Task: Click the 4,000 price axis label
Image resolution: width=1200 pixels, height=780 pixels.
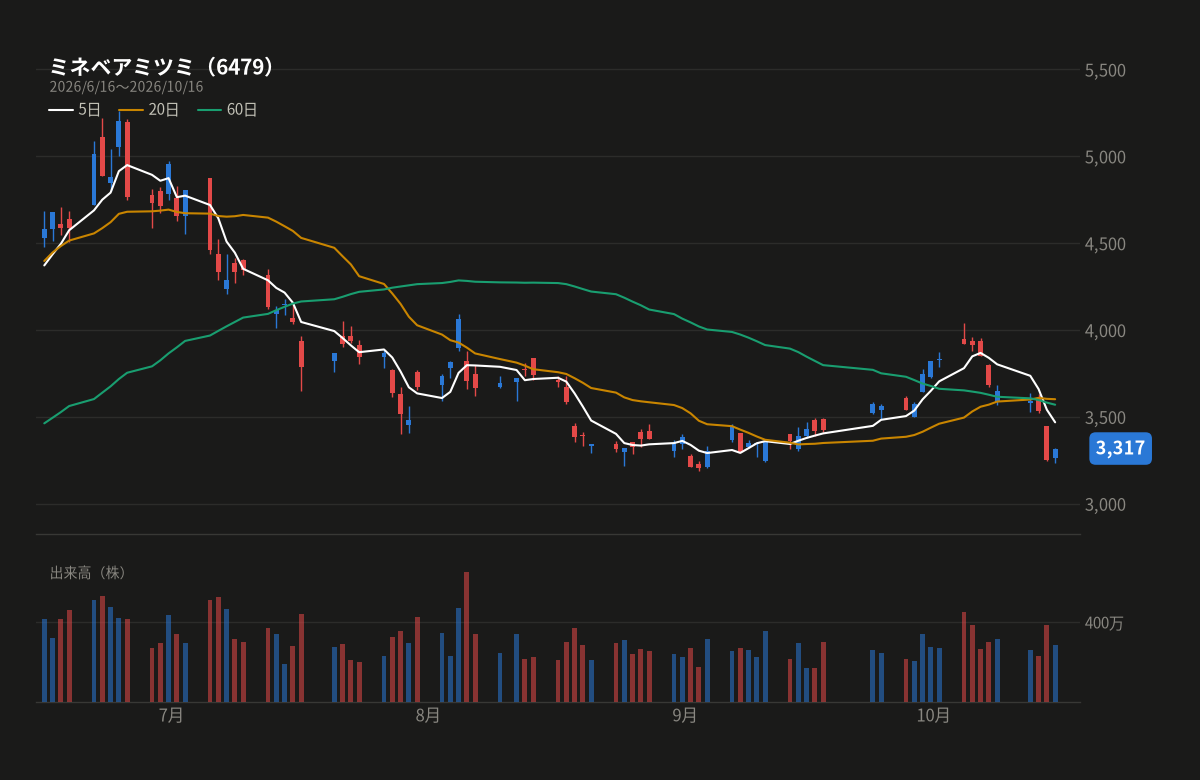Action: (1105, 331)
